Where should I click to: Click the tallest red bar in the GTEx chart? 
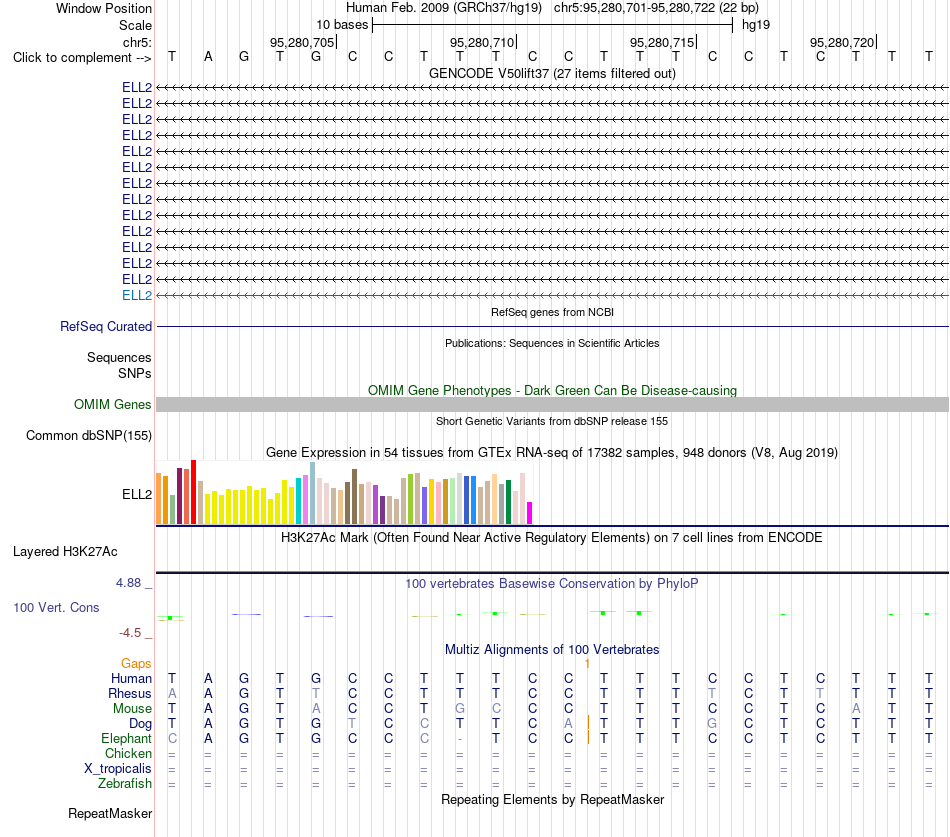pos(193,492)
